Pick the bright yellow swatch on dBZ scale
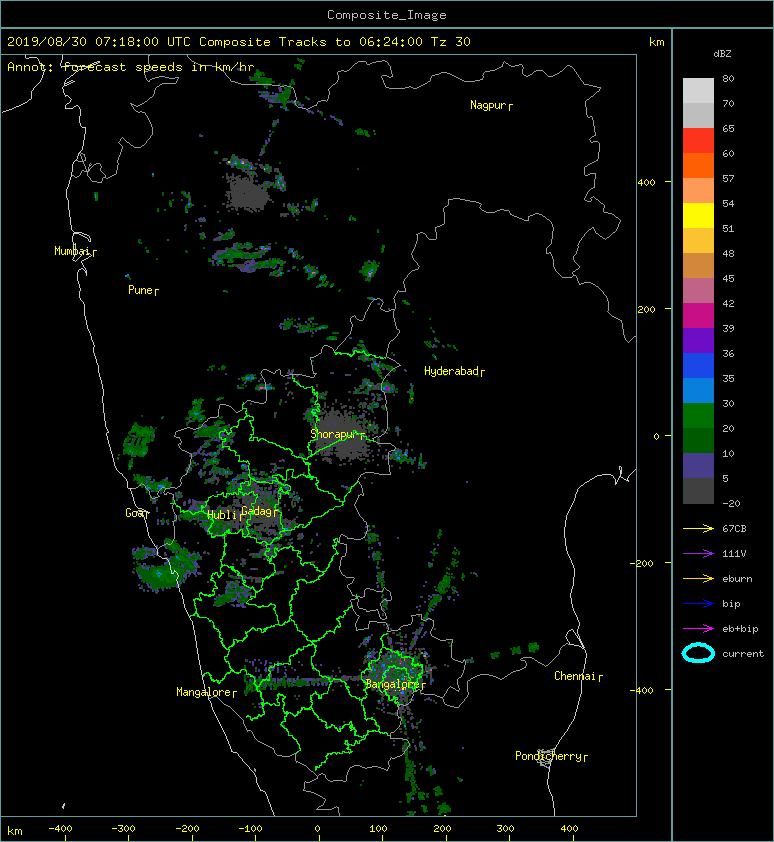Viewport: 774px width, 842px height. [698, 216]
